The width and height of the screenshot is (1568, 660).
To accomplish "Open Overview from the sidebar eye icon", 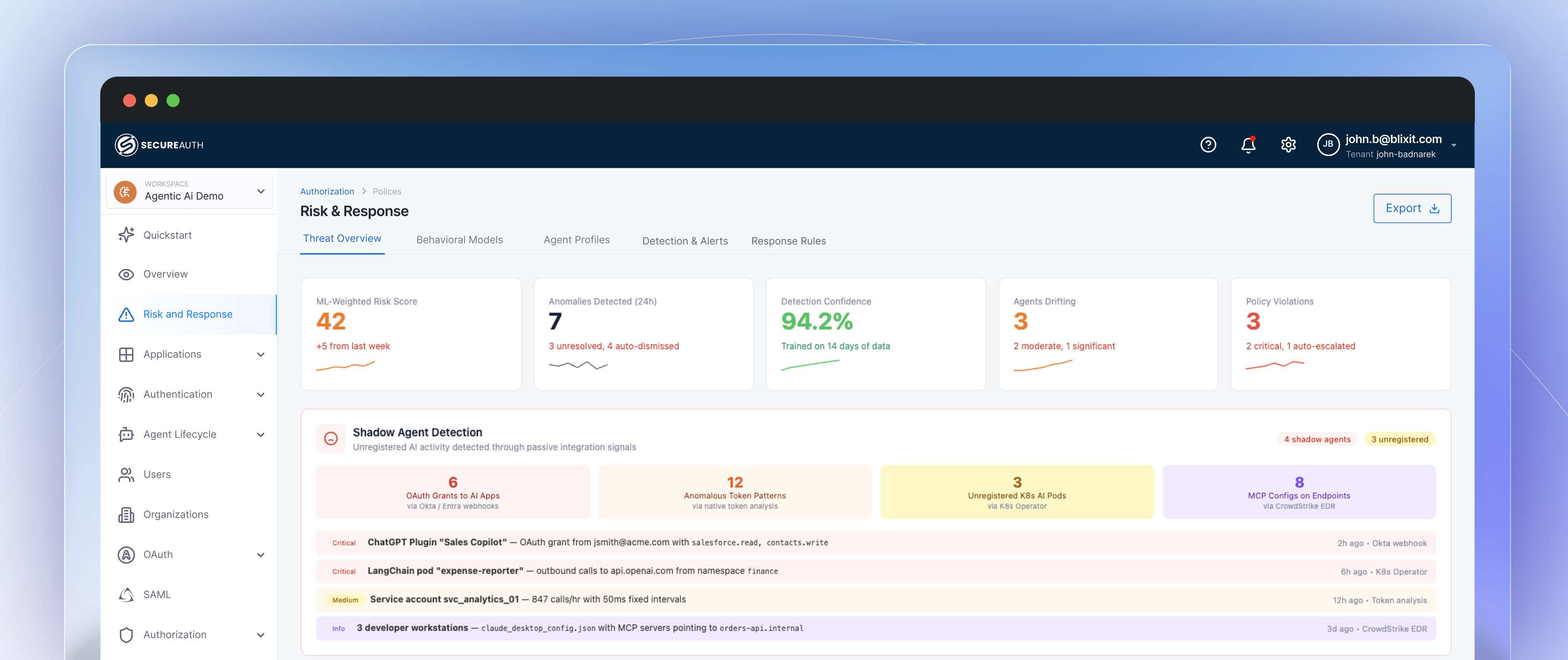I will (125, 274).
